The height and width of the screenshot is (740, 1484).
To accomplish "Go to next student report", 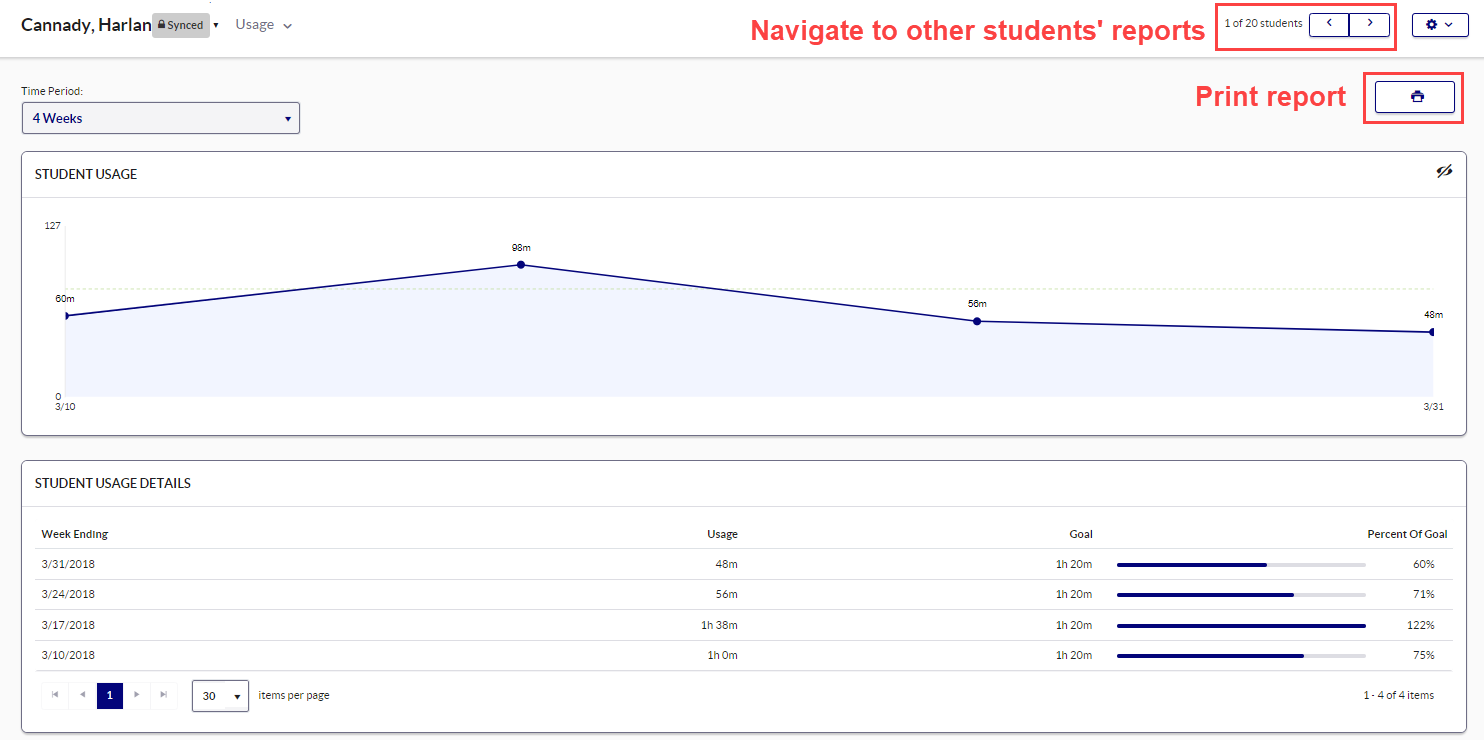I will pos(1370,23).
